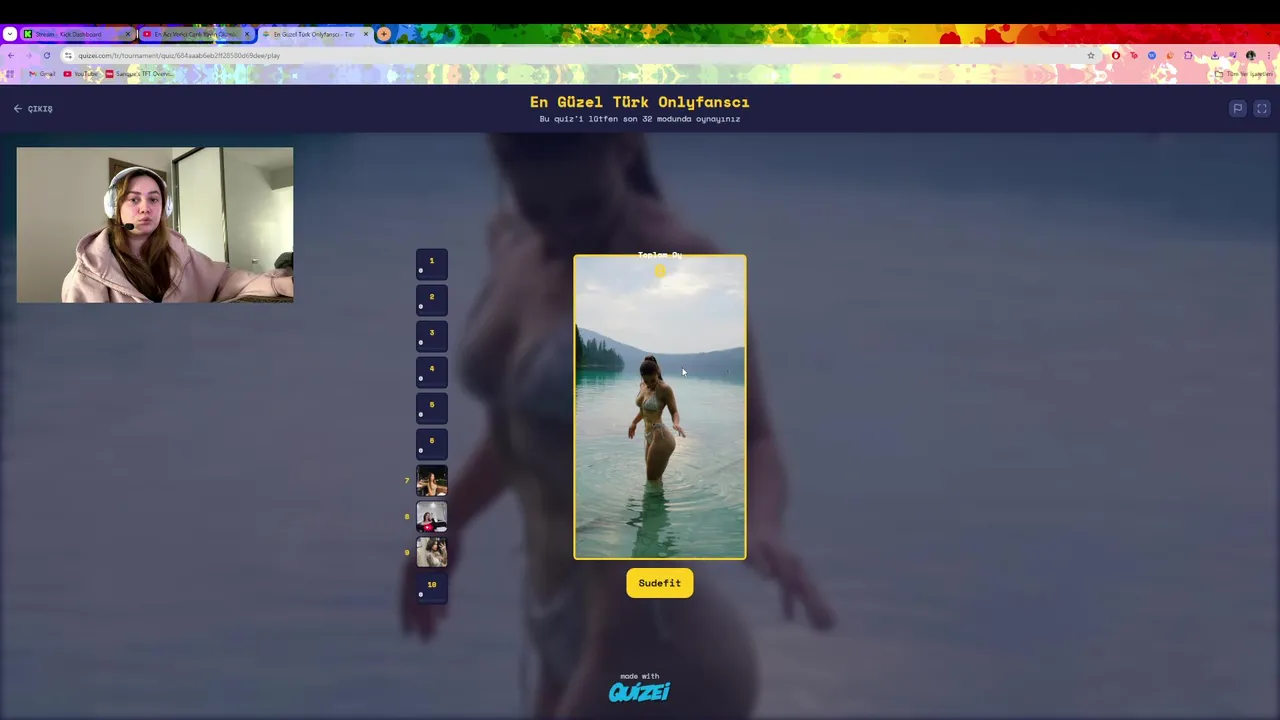This screenshot has height=720, width=1280.
Task: Click the Sudefit button
Action: pyautogui.click(x=660, y=583)
